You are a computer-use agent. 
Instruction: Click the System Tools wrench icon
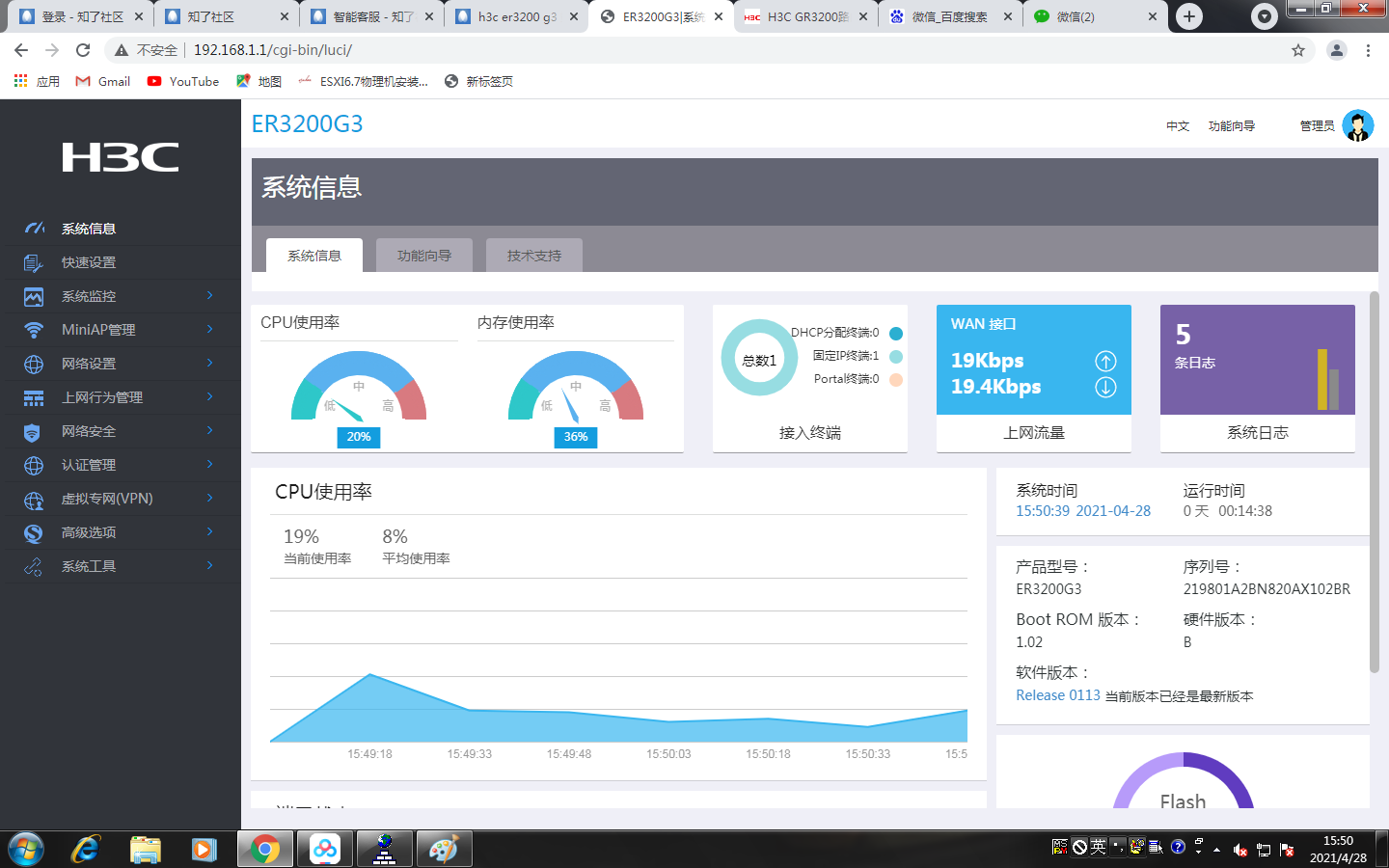[34, 566]
